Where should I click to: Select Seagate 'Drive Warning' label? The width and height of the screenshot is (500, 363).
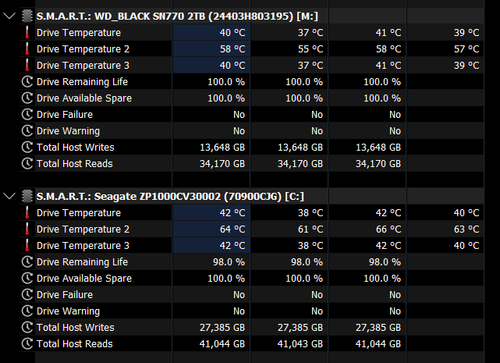pos(68,311)
